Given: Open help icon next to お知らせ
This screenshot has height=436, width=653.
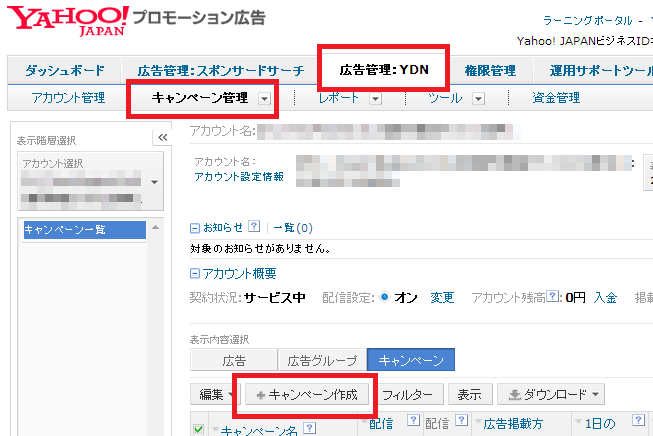Looking at the screenshot, I should point(254,227).
